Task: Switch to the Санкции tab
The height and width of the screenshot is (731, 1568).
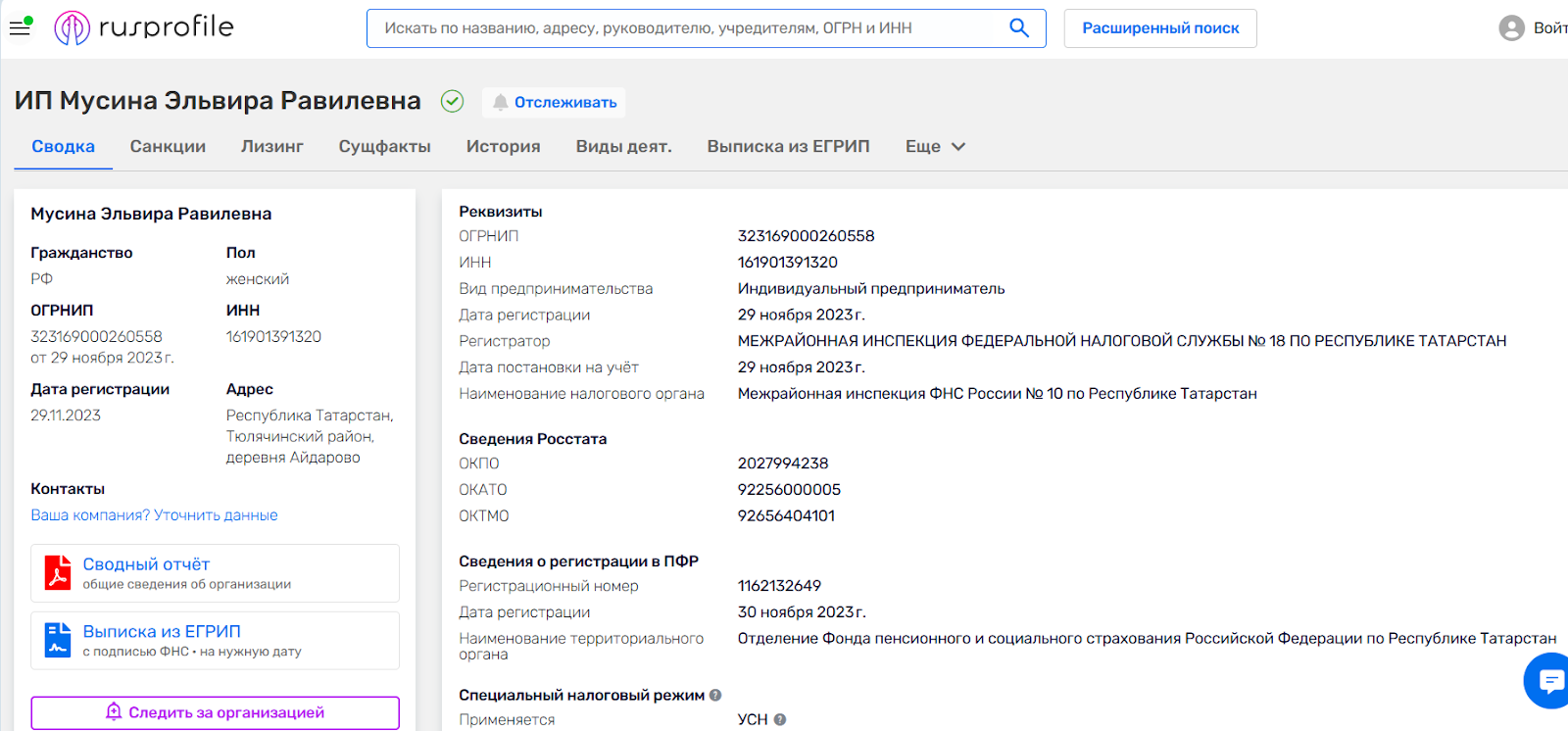Action: click(168, 146)
